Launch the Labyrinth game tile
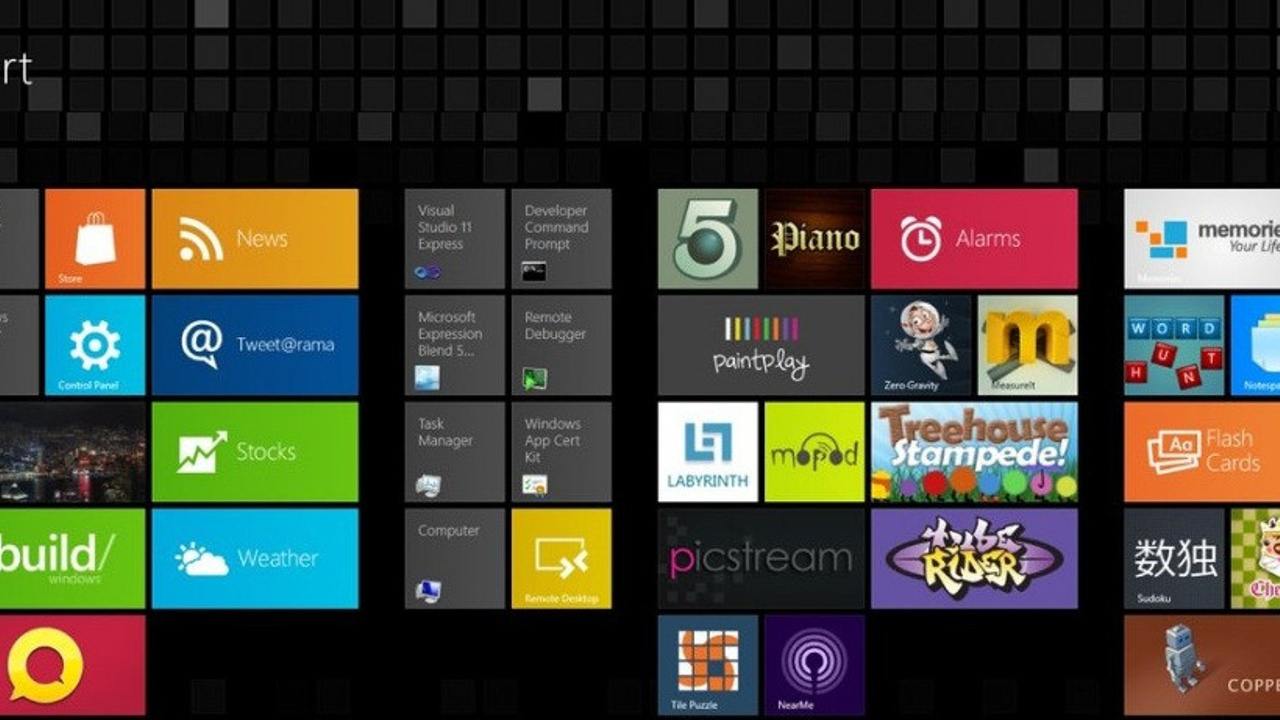 pyautogui.click(x=708, y=452)
